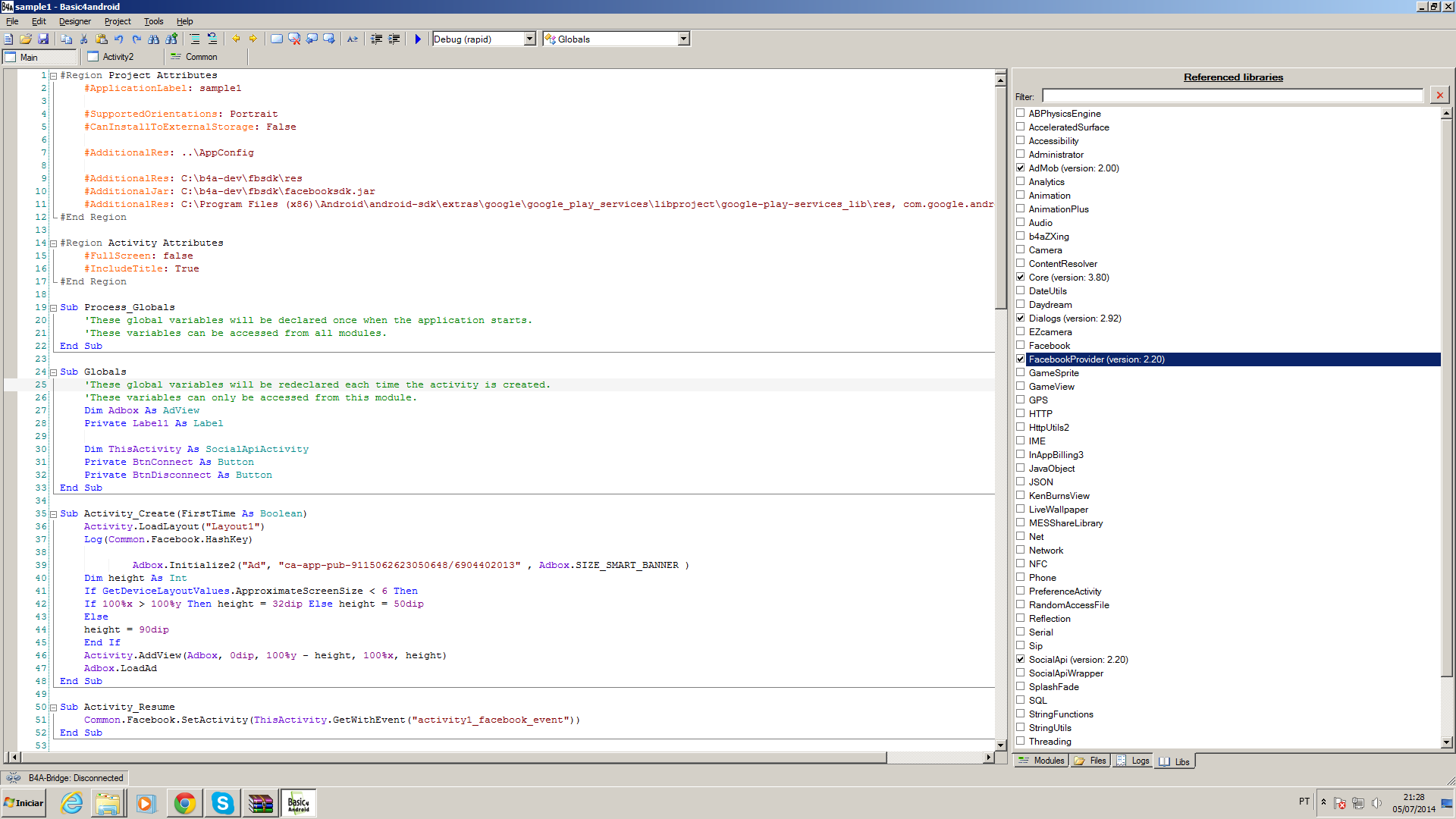Viewport: 1456px width, 819px height.
Task: Click the Navigate backward yellow arrow
Action: click(x=236, y=39)
